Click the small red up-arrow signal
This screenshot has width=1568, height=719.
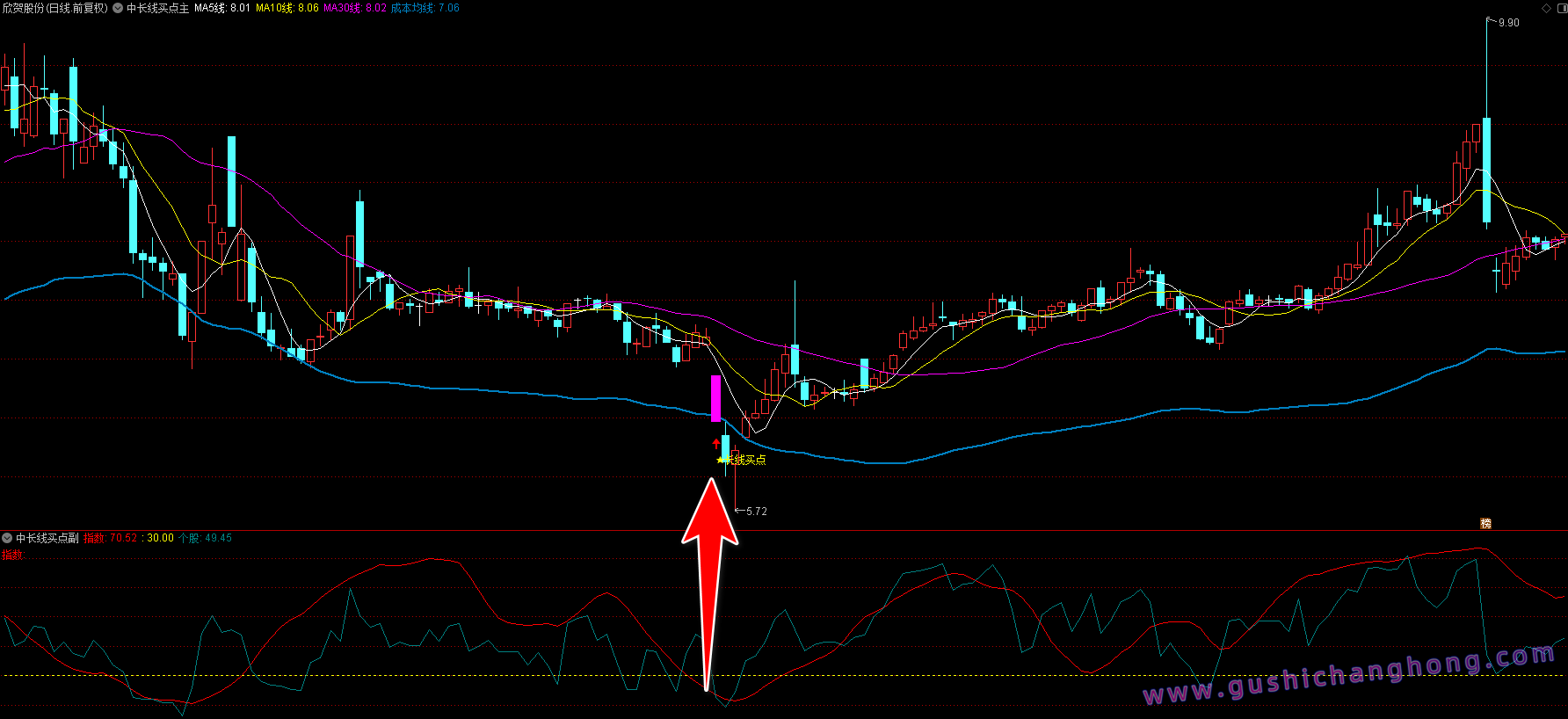coord(715,444)
